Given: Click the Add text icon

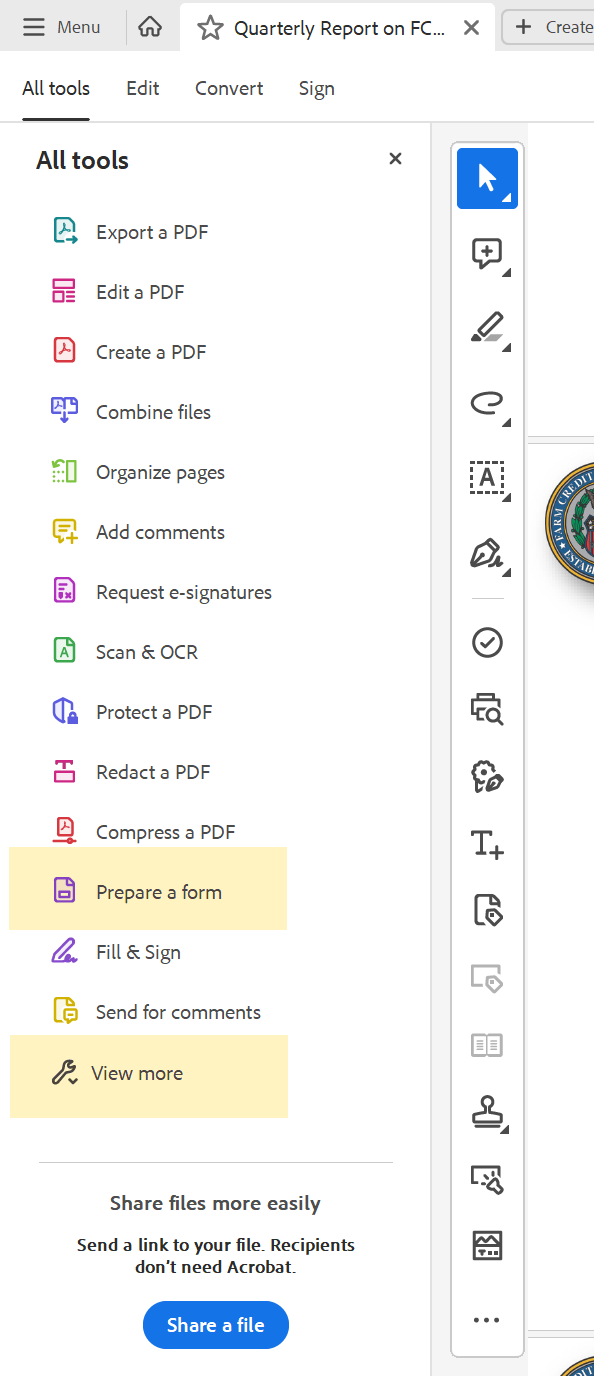Looking at the screenshot, I should (487, 843).
